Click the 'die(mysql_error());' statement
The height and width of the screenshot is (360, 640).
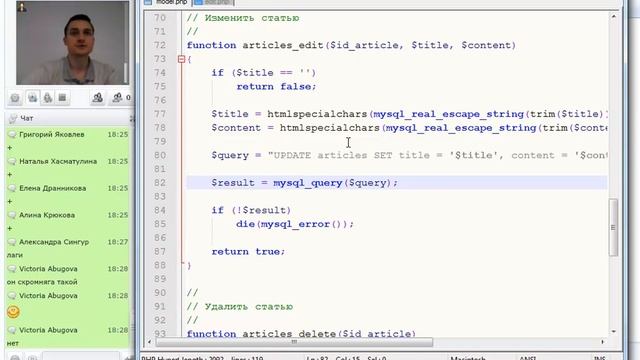coord(295,224)
